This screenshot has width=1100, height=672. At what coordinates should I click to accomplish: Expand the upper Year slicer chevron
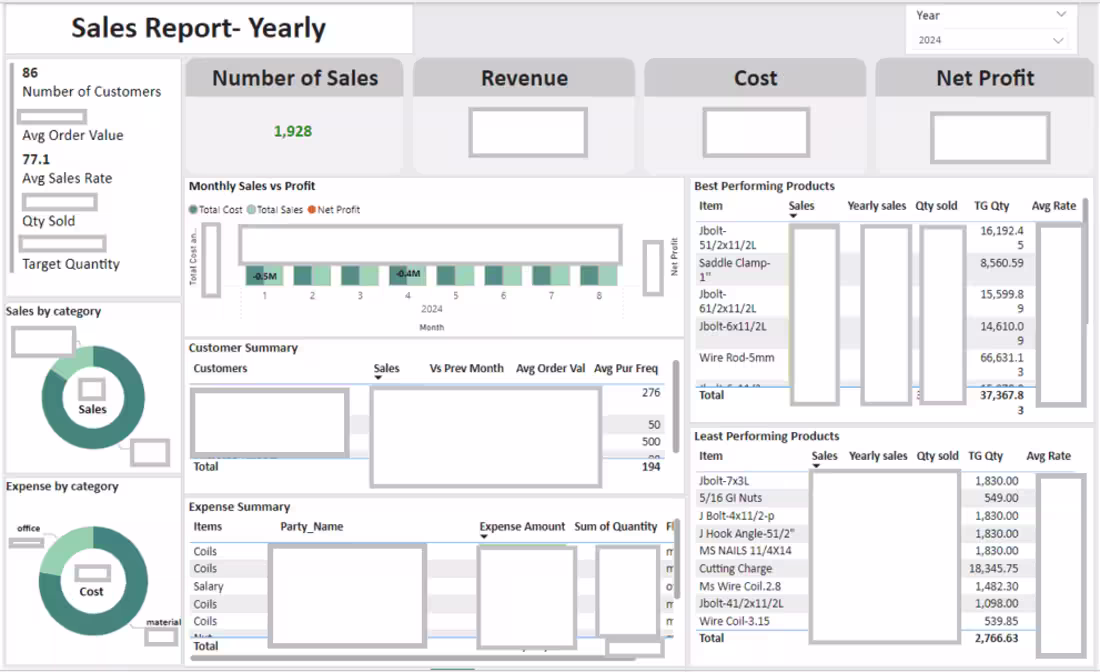click(x=1062, y=14)
